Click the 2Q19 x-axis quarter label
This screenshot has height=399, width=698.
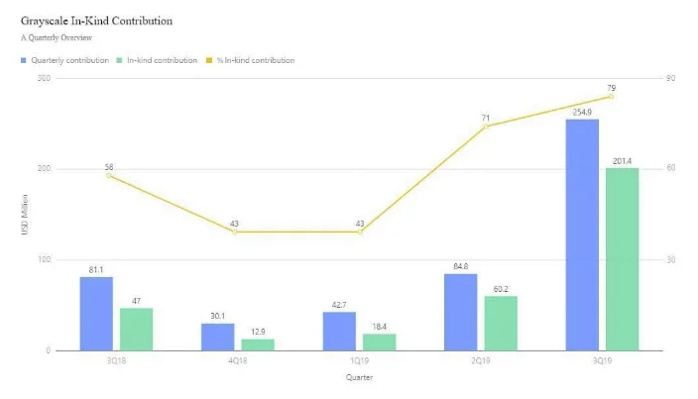(x=481, y=361)
